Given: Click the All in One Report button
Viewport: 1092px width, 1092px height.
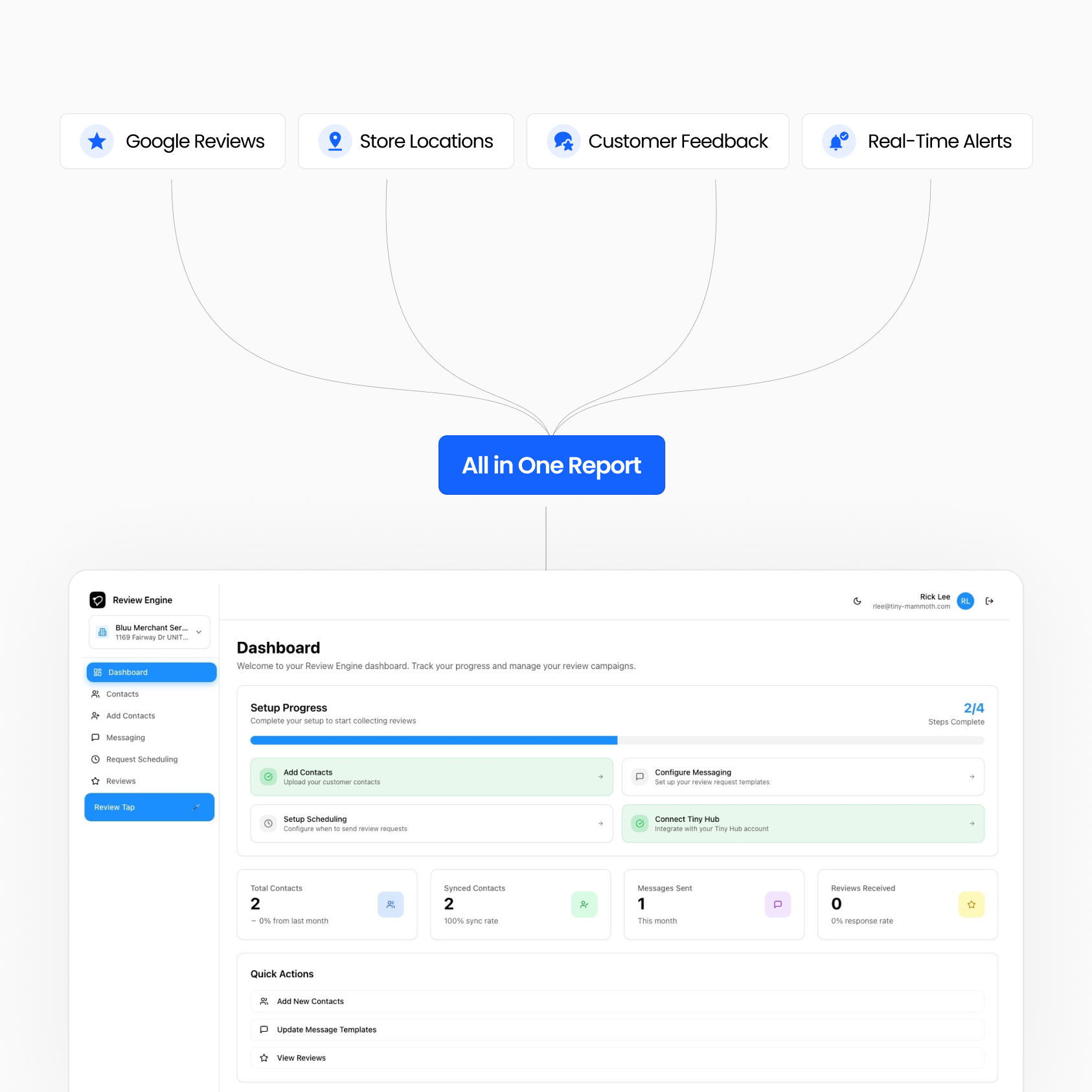Looking at the screenshot, I should pyautogui.click(x=552, y=465).
